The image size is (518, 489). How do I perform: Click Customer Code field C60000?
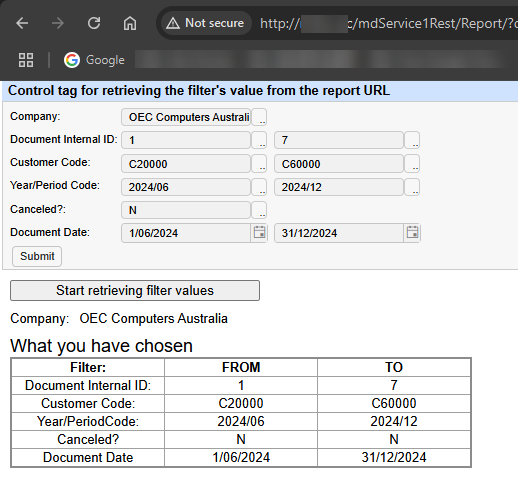tap(339, 164)
